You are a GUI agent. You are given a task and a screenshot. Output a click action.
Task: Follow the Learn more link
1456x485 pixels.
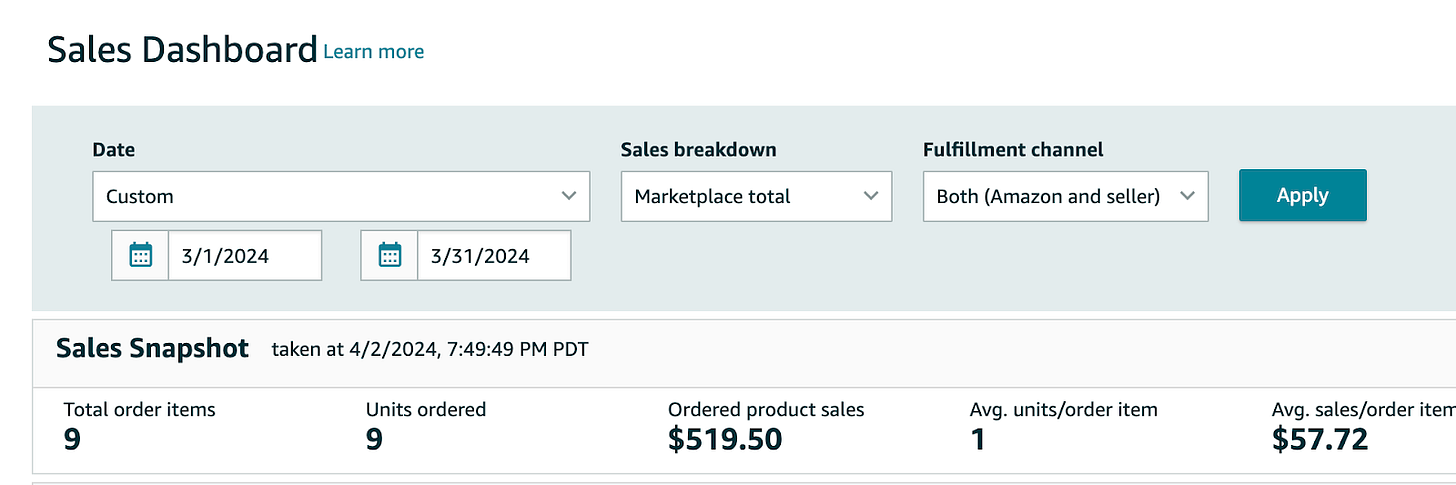point(374,51)
